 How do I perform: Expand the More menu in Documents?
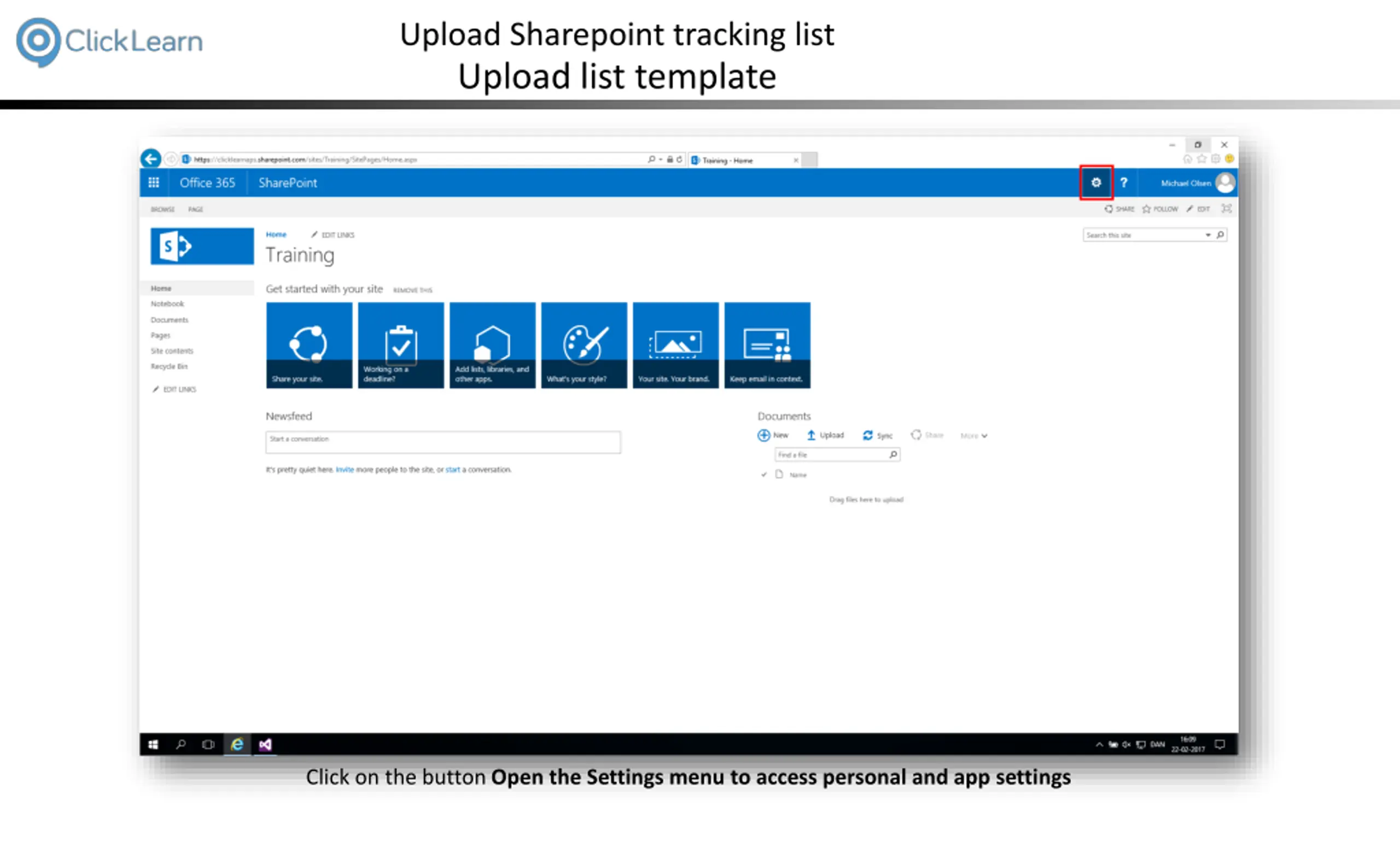(974, 436)
